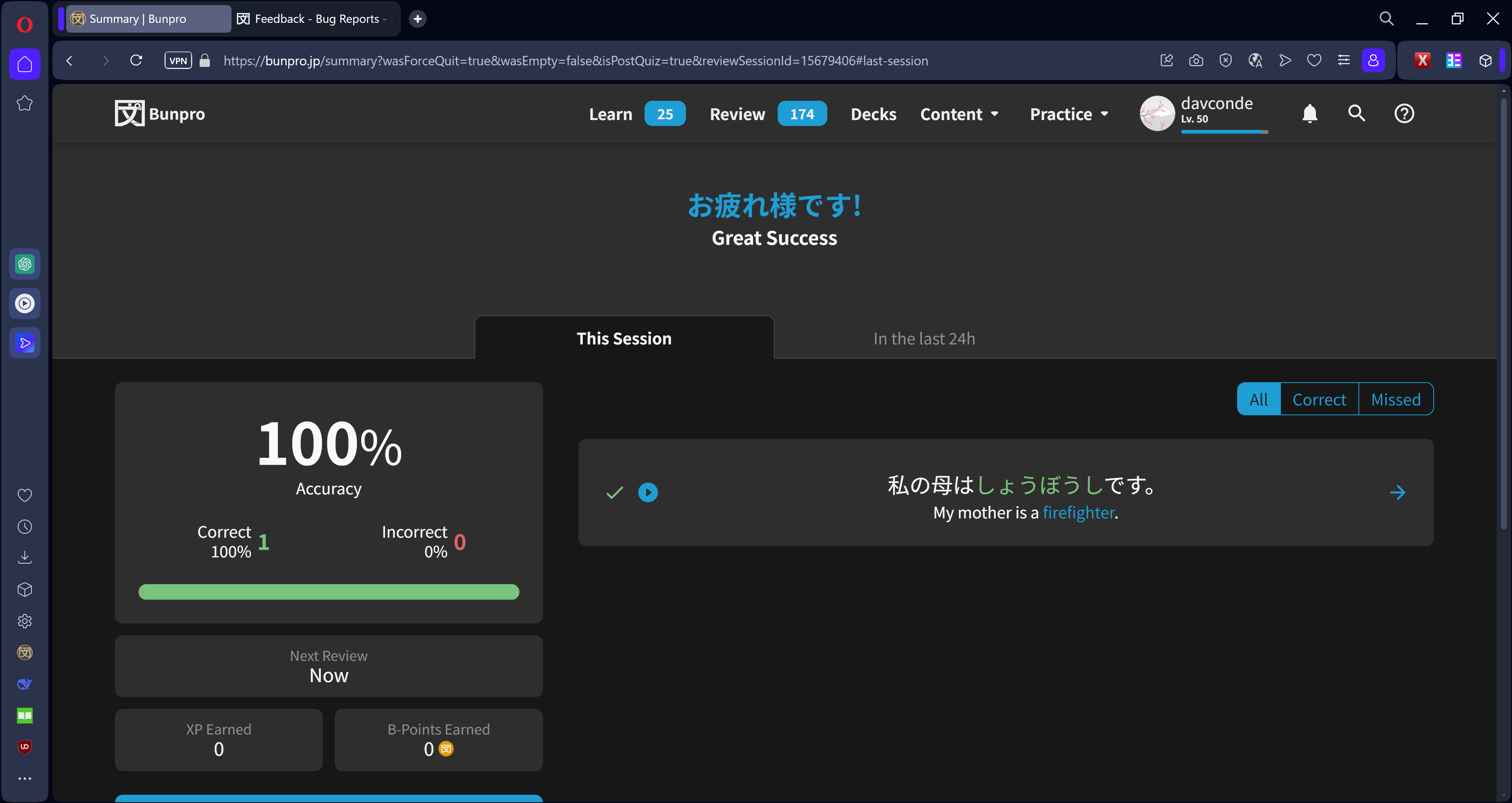Open the ChatGPT sidebar icon
Viewport: 1512px width, 803px height.
[x=25, y=264]
